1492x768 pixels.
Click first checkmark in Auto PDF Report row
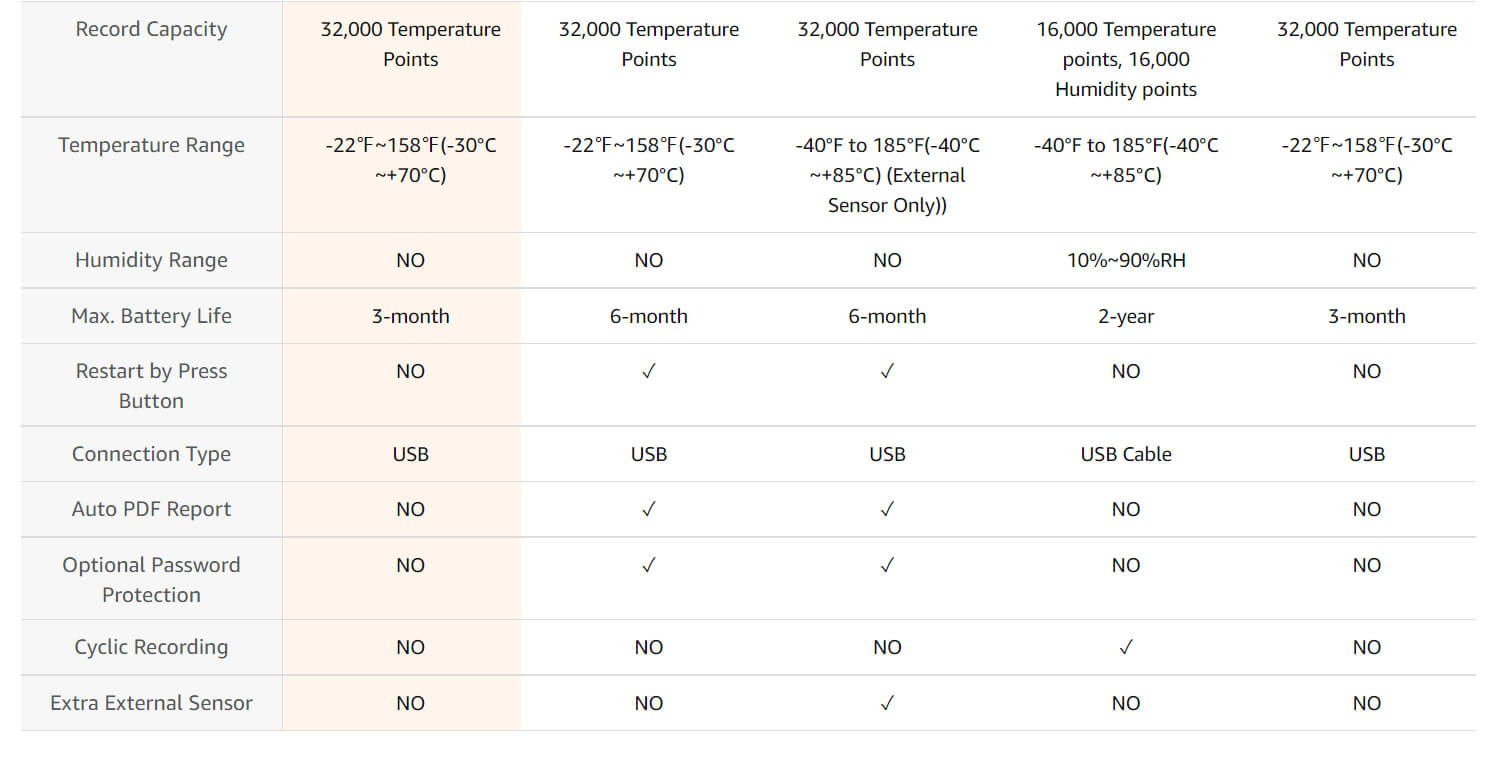(x=649, y=509)
